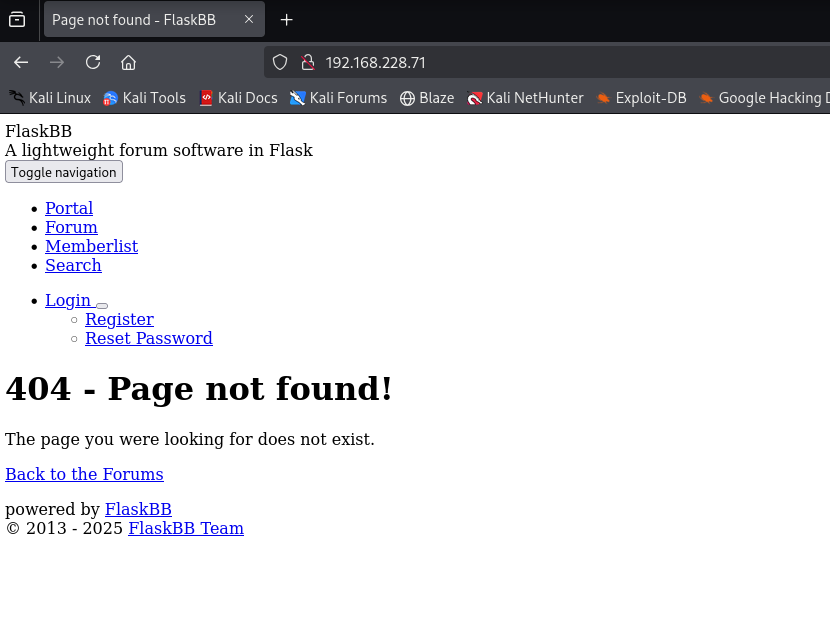This screenshot has width=830, height=635.
Task: Open the Portal navigation link
Action: coord(69,208)
